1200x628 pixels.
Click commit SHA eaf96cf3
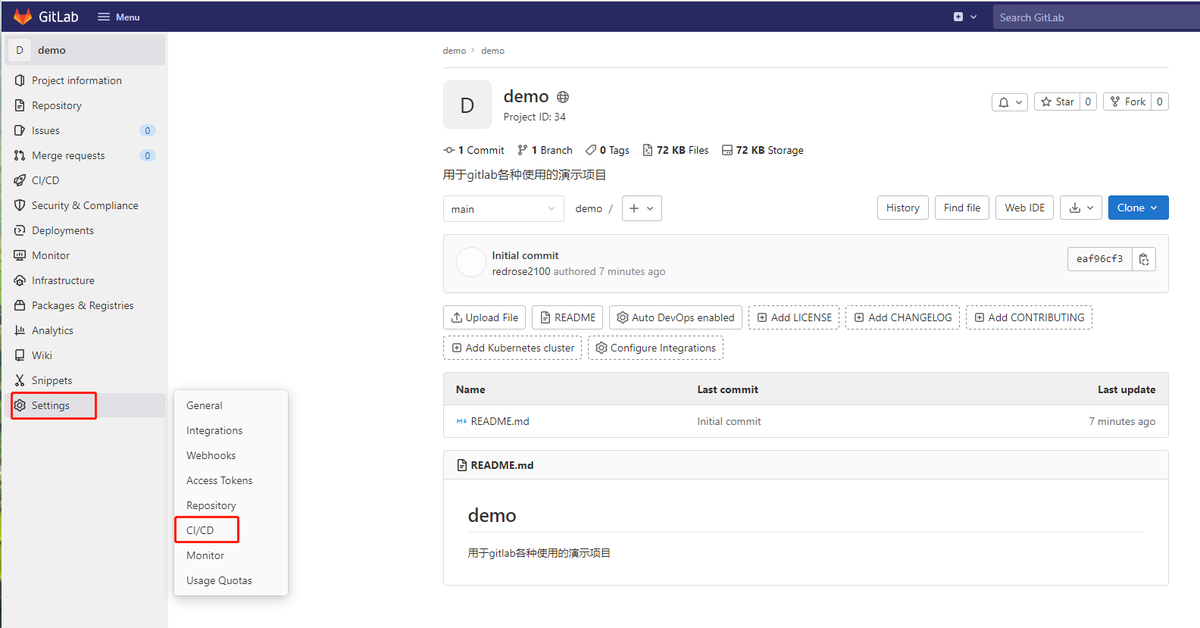point(1099,259)
